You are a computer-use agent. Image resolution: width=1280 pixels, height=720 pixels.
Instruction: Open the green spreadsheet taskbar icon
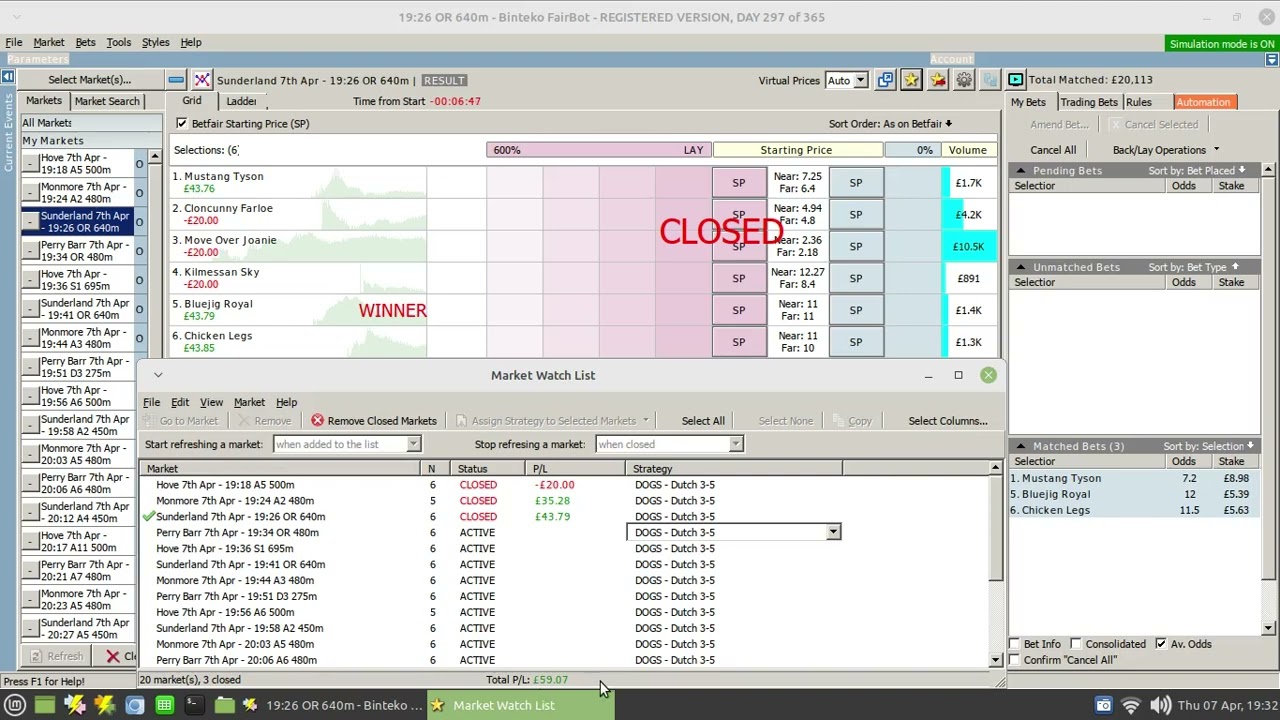pyautogui.click(x=164, y=706)
